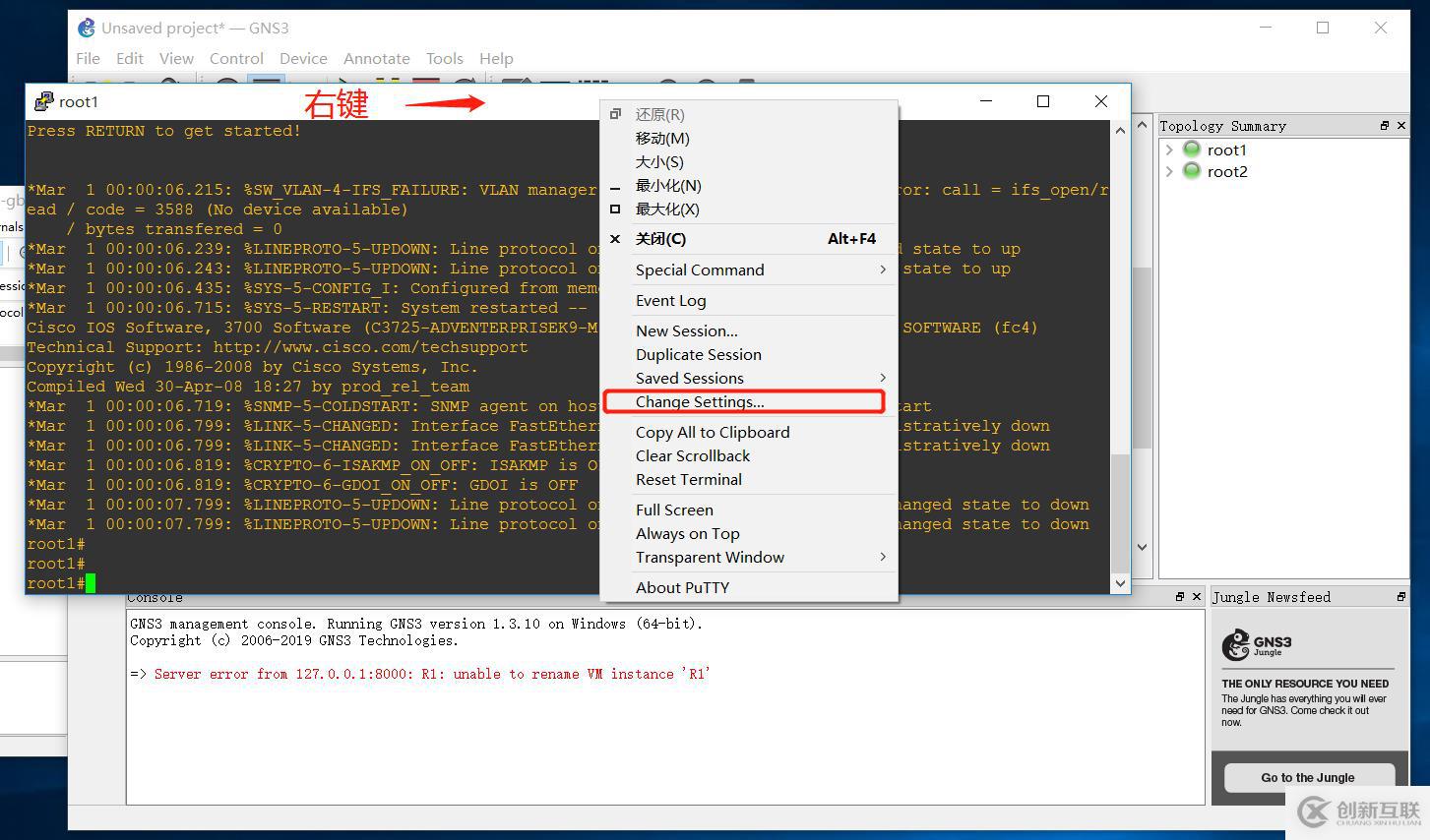Image resolution: width=1430 pixels, height=840 pixels.
Task: Open the File menu in GNS3
Action: 88,58
